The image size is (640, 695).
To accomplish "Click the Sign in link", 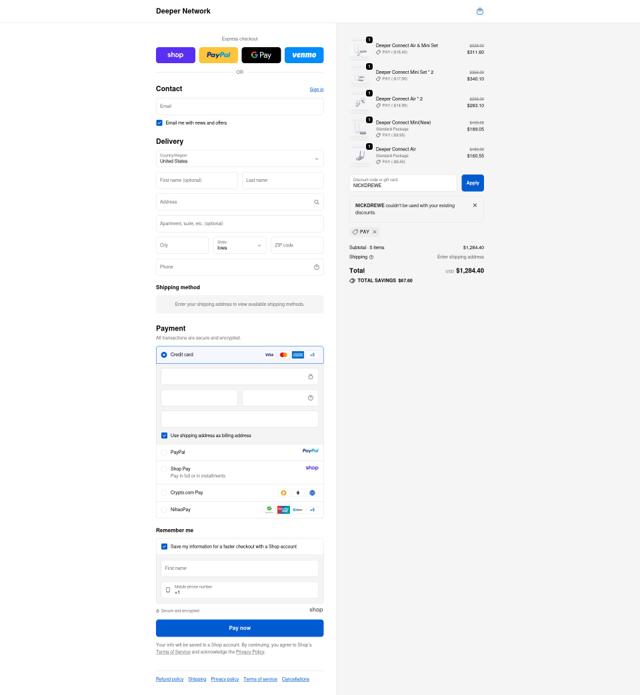I will coord(316,90).
